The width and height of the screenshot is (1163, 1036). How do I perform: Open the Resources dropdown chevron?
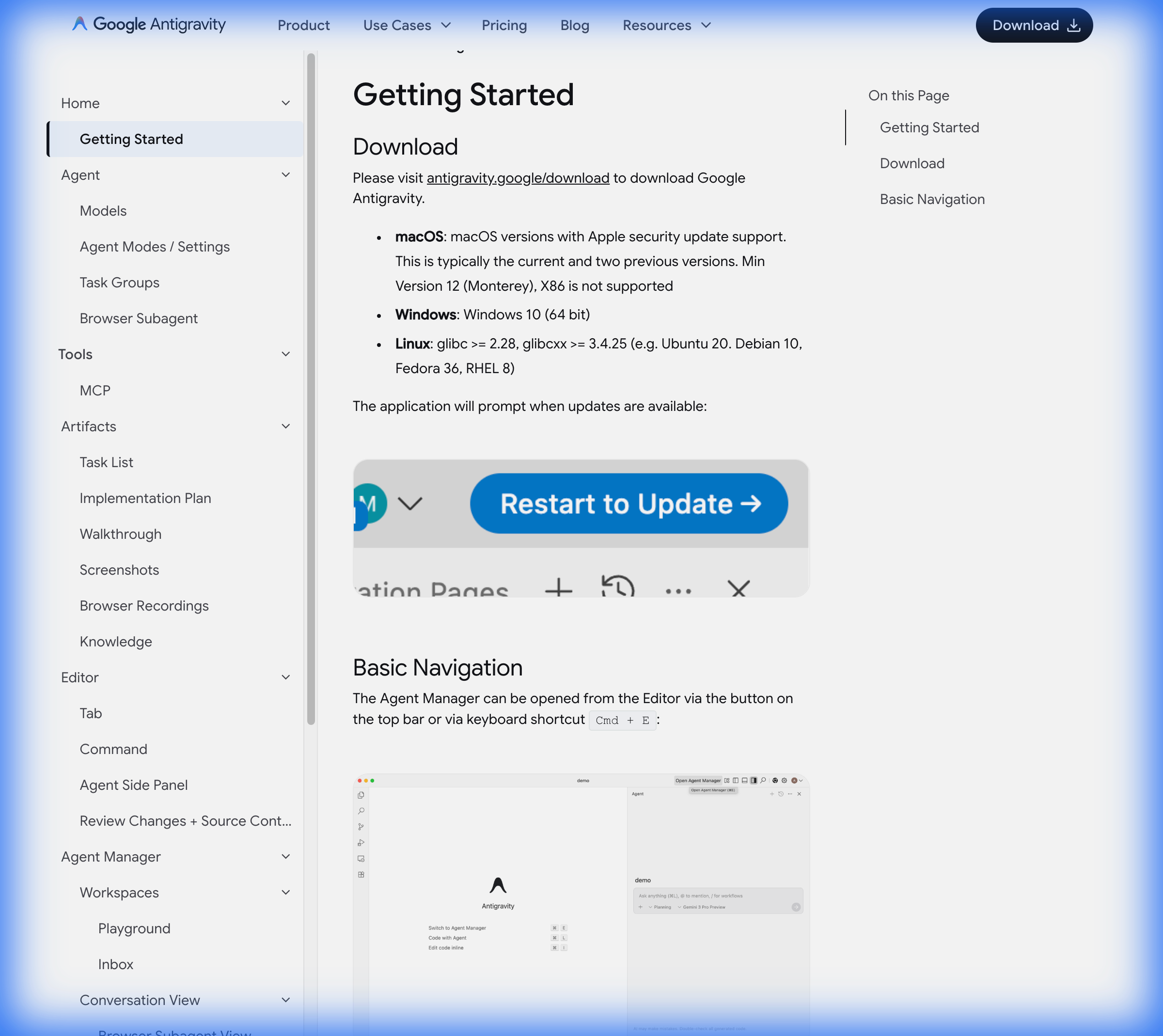[x=706, y=26]
